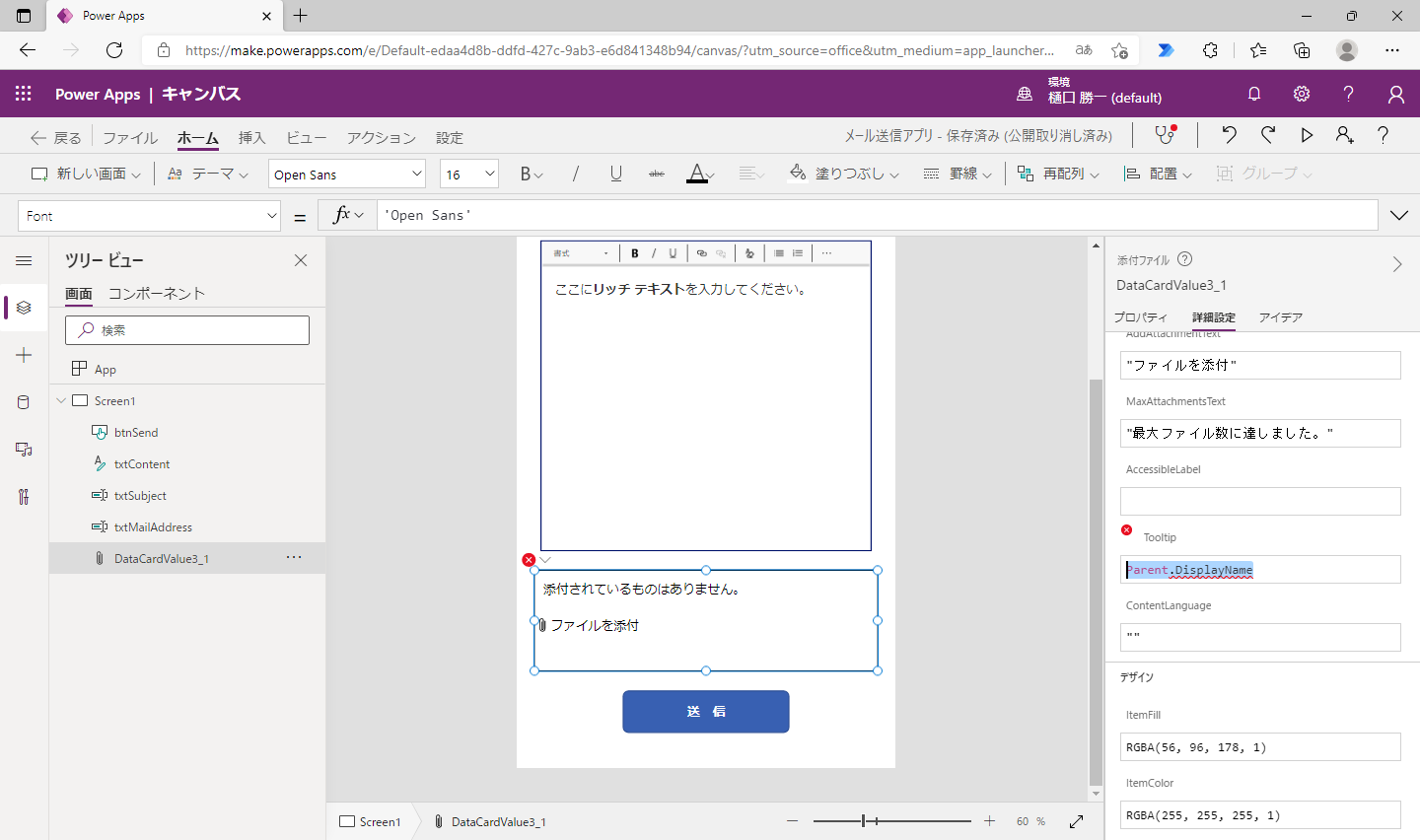Open Data sources cylinder icon
This screenshot has height=840, width=1420.
coord(24,402)
